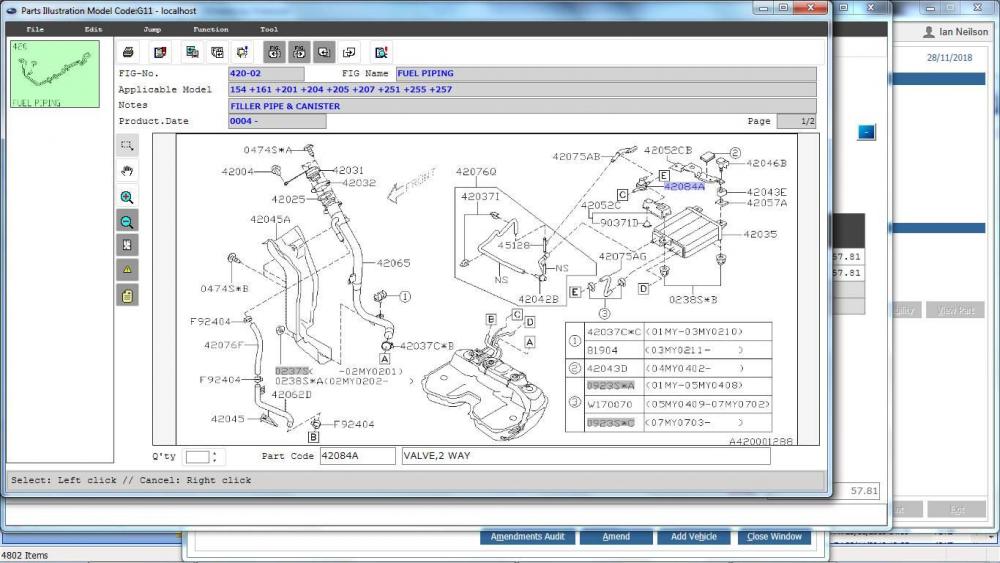1000x563 pixels.
Task: Click the Q'ty stepper arrows
Action: coord(215,457)
